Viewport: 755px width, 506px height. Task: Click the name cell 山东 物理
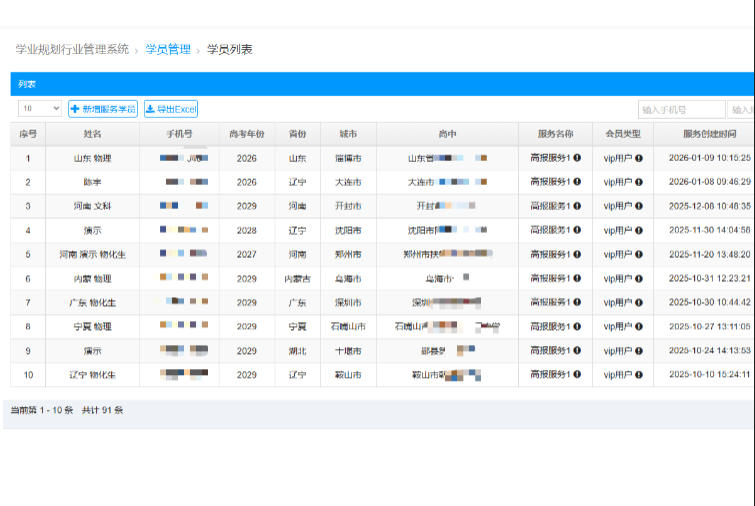click(x=92, y=158)
